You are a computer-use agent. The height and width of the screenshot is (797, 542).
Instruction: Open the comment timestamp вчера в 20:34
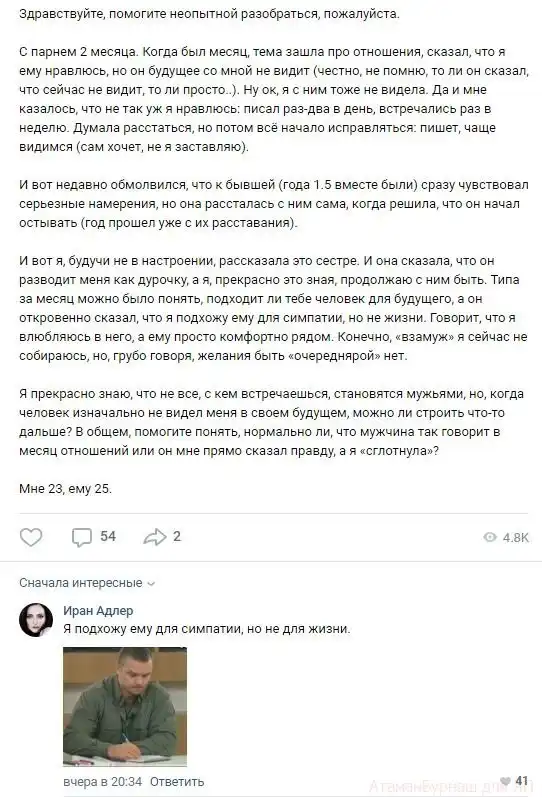(103, 781)
